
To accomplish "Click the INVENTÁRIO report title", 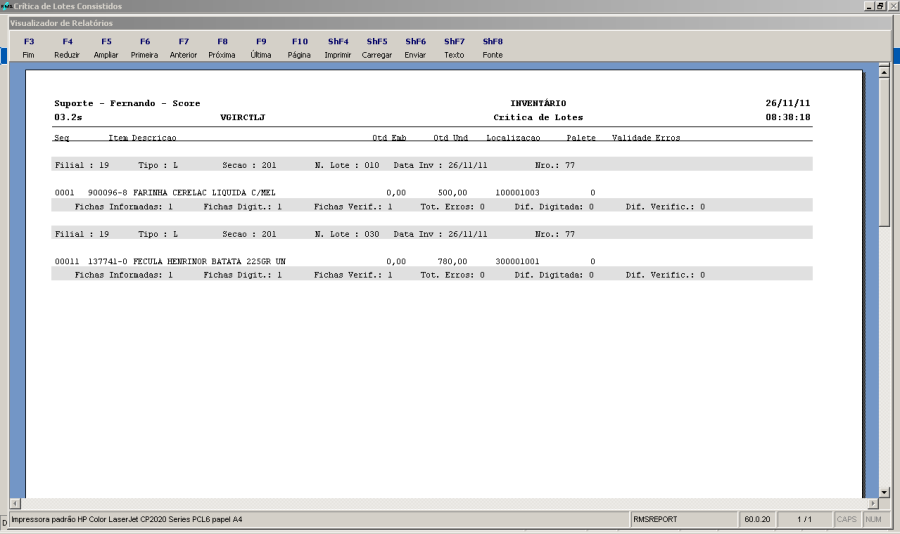I will (538, 103).
